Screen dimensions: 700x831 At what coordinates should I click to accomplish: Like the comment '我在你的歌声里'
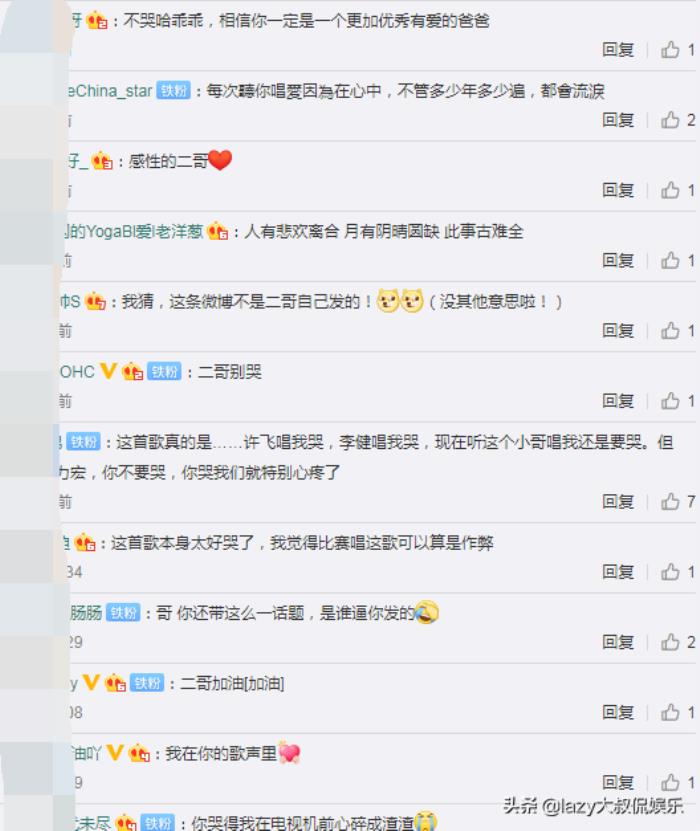670,782
